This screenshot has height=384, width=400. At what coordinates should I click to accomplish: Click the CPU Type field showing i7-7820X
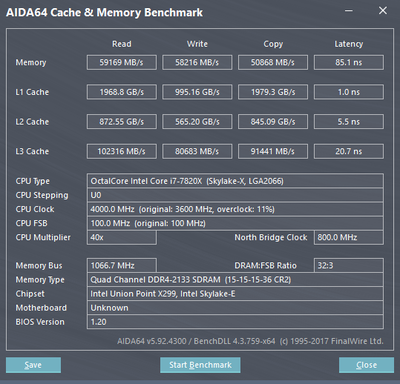235,181
